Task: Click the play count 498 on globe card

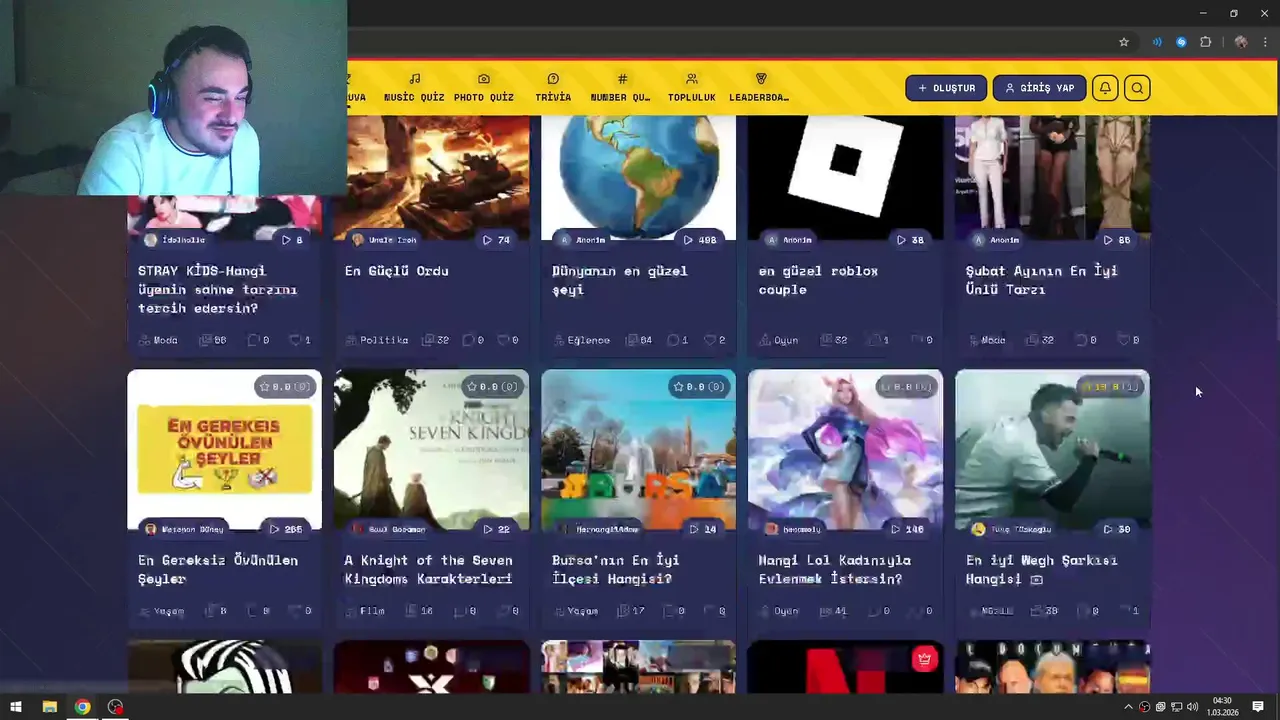Action: [700, 240]
